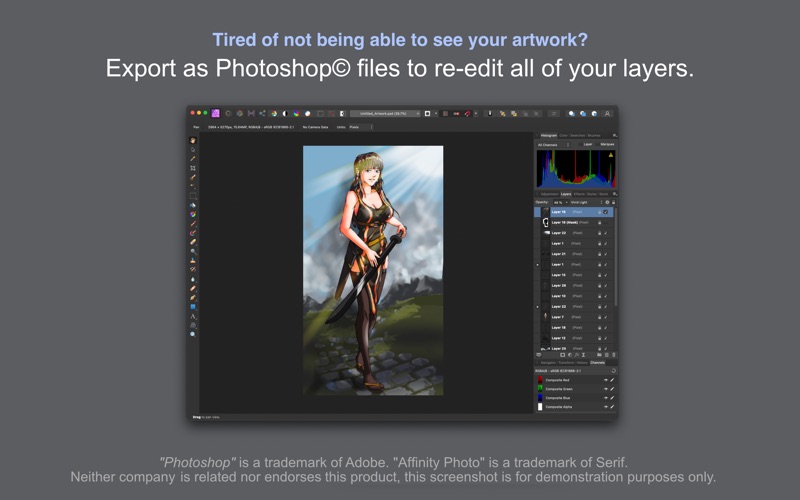Open dropdown arrow beside Quick Mask

tap(436, 113)
